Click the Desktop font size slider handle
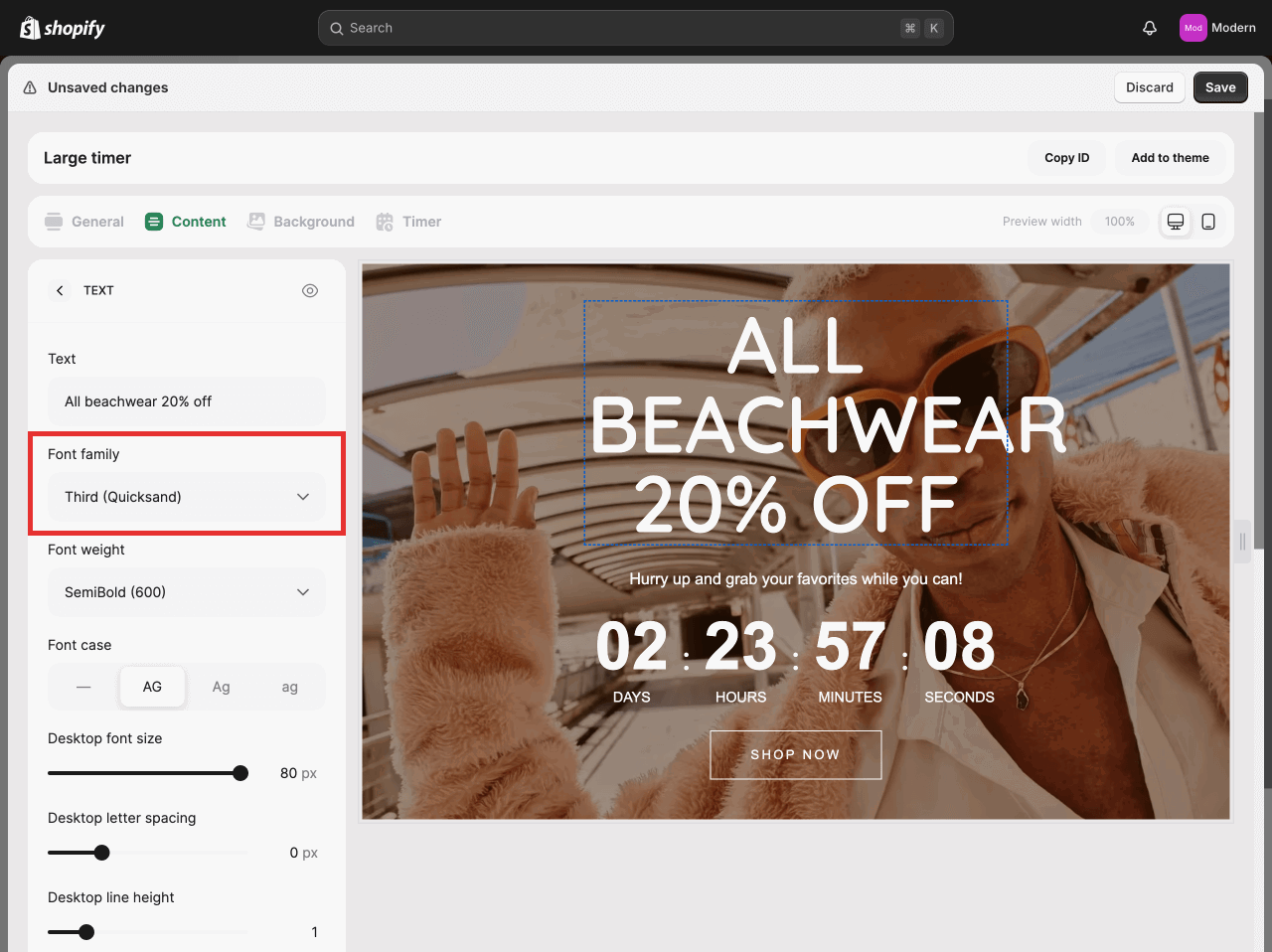Image resolution: width=1272 pixels, height=952 pixels. [240, 773]
